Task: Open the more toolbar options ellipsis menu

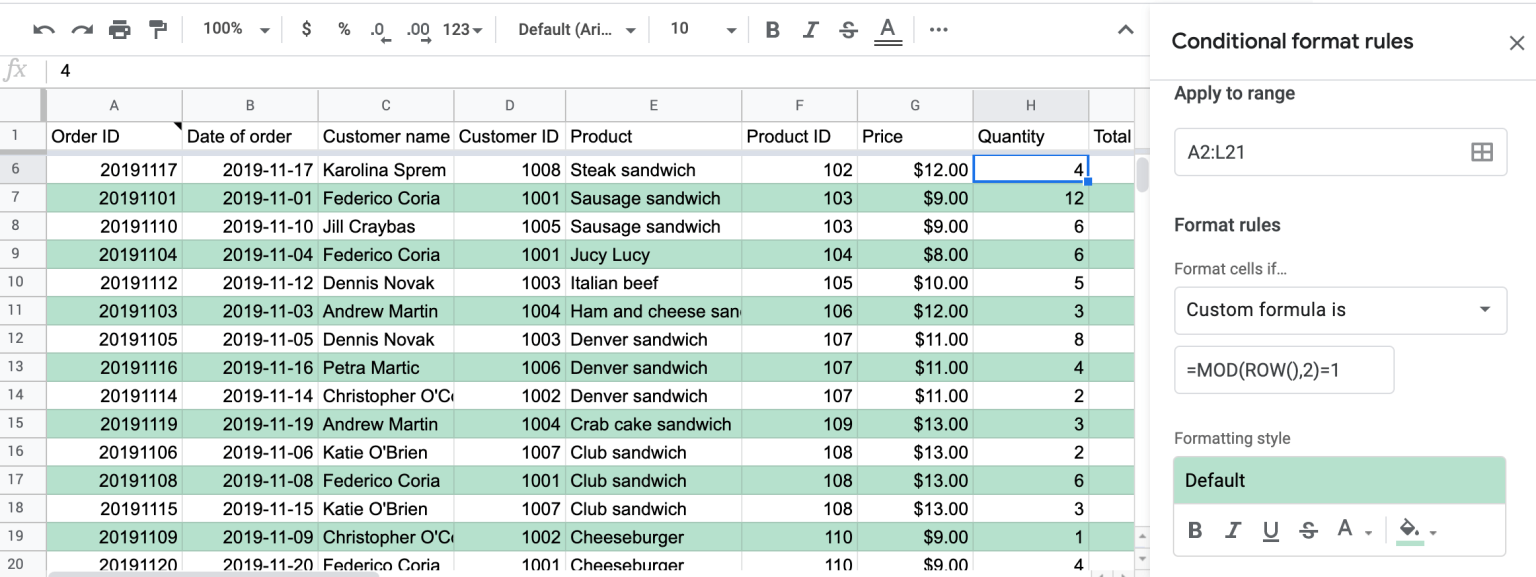Action: [x=938, y=29]
